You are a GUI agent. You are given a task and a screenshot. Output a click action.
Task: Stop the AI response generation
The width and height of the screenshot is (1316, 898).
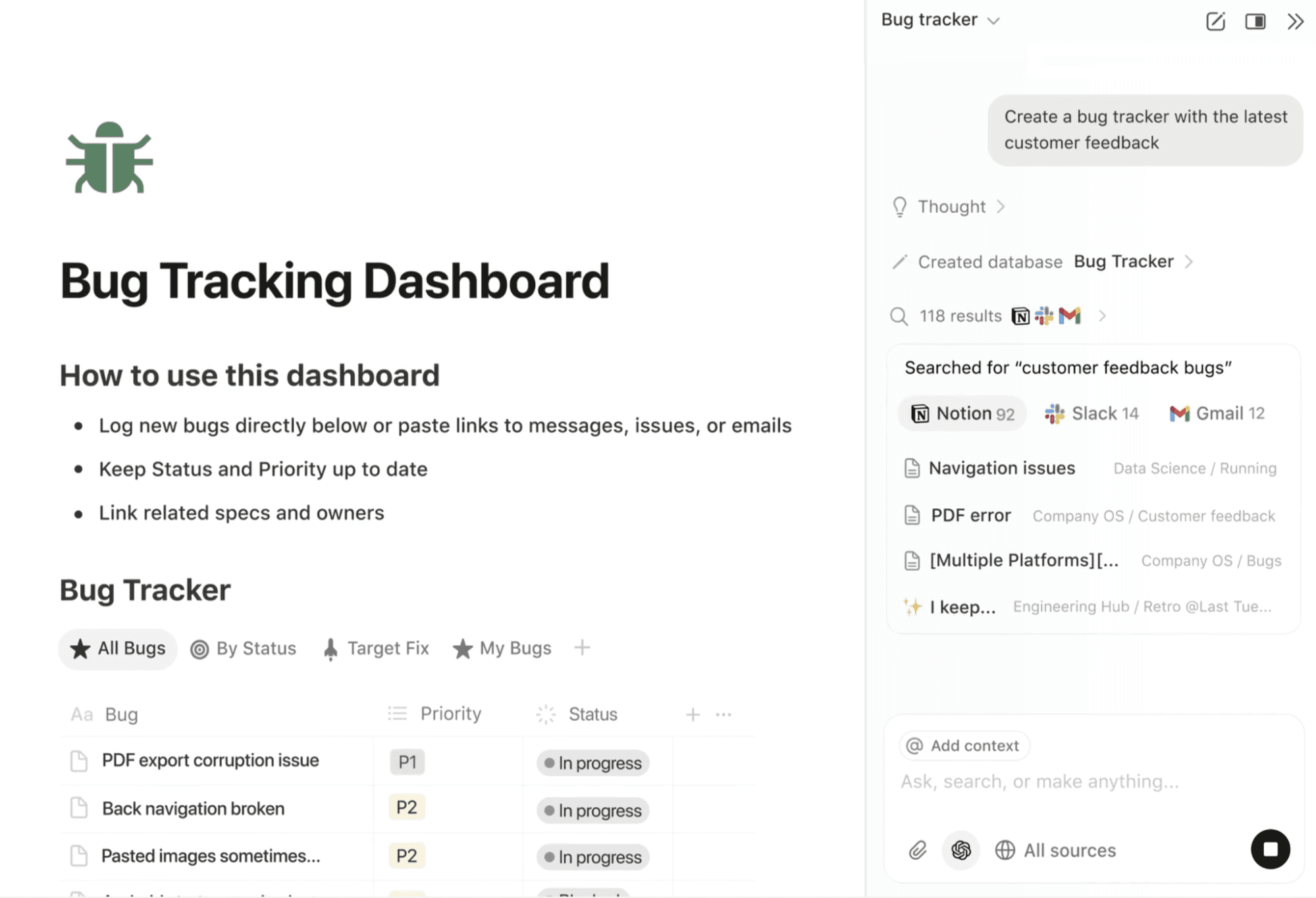(x=1270, y=849)
